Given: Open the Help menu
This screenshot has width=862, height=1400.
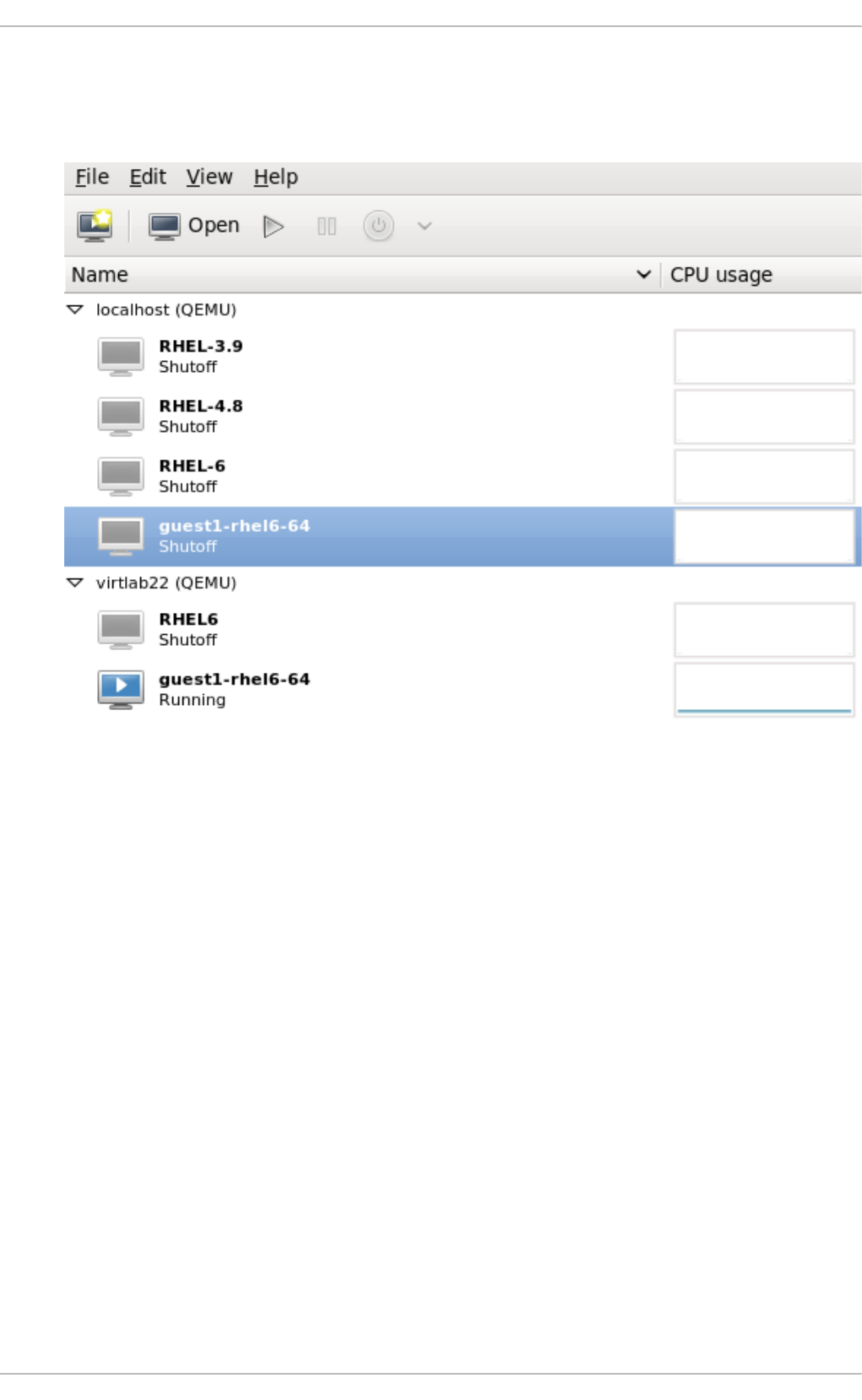Looking at the screenshot, I should tap(276, 177).
